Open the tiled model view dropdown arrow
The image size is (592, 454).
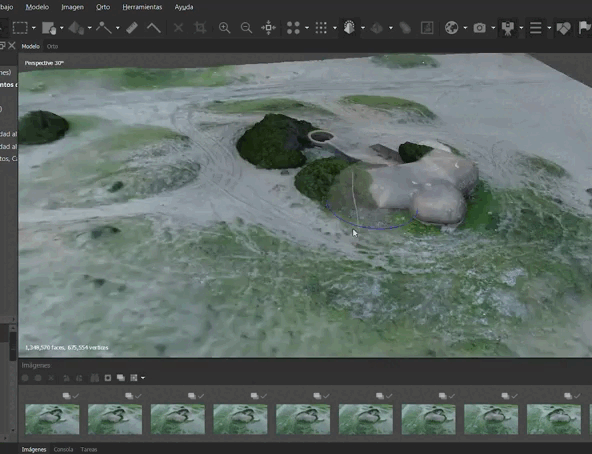[x=391, y=28]
